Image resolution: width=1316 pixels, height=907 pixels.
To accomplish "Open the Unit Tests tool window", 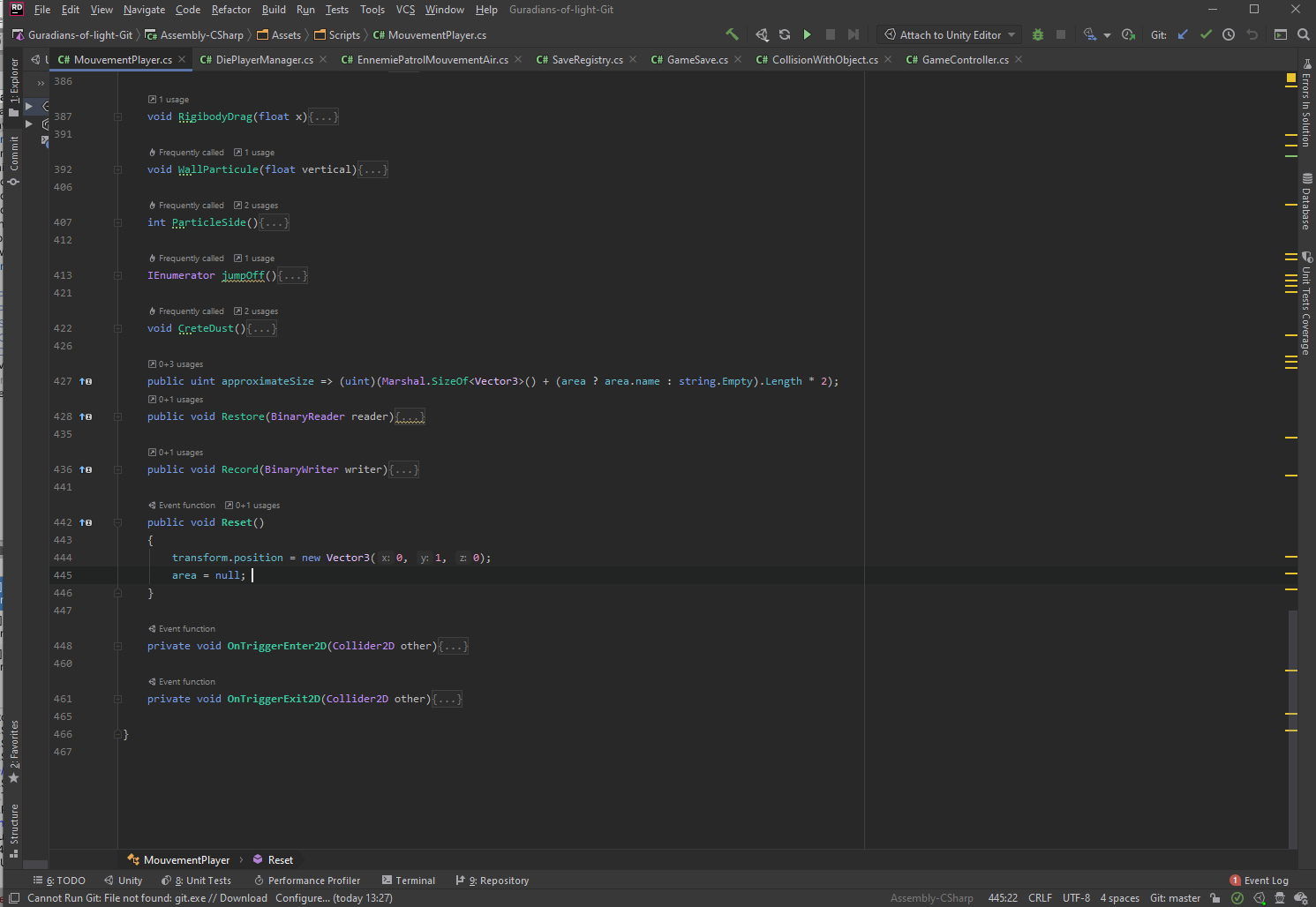I will (x=197, y=881).
